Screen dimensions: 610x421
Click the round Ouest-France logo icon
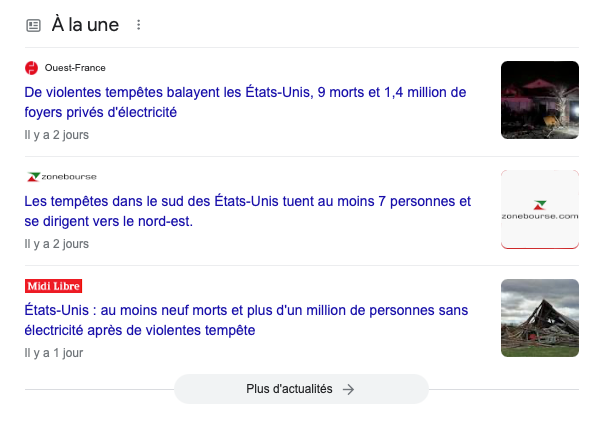[31, 68]
